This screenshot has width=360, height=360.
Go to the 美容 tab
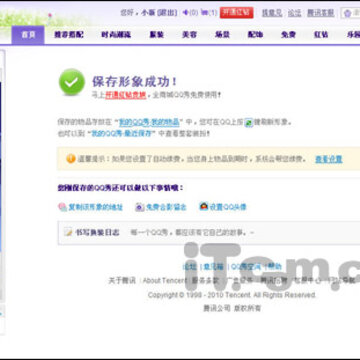coord(189,35)
